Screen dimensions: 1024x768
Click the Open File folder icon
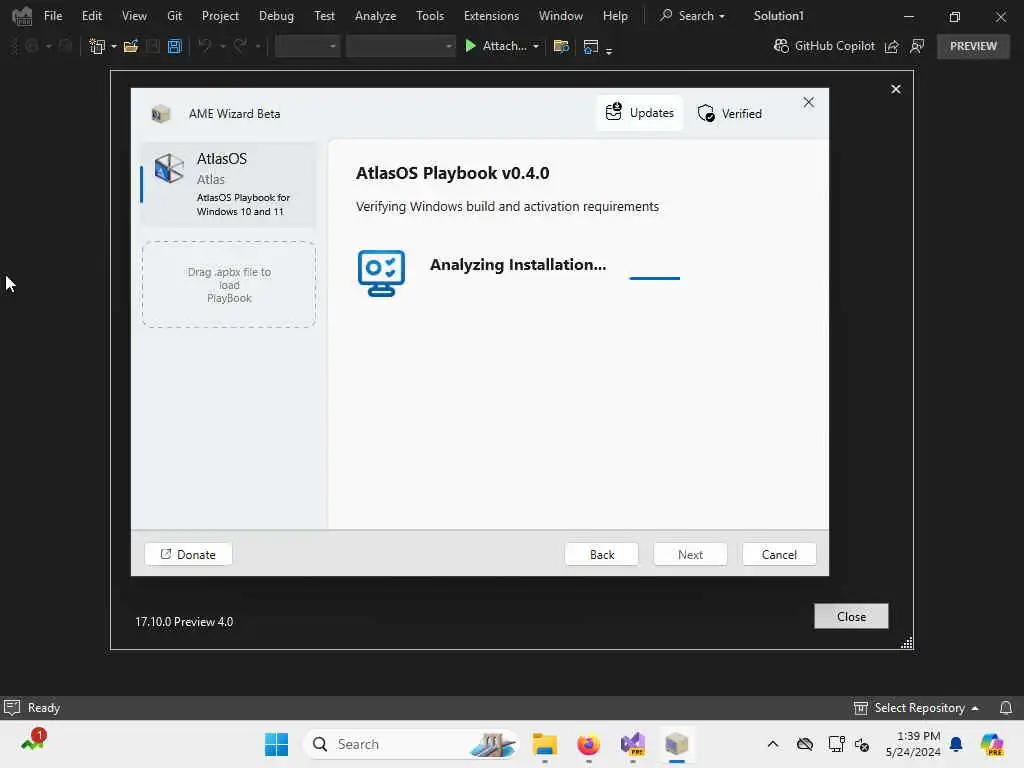tap(131, 46)
